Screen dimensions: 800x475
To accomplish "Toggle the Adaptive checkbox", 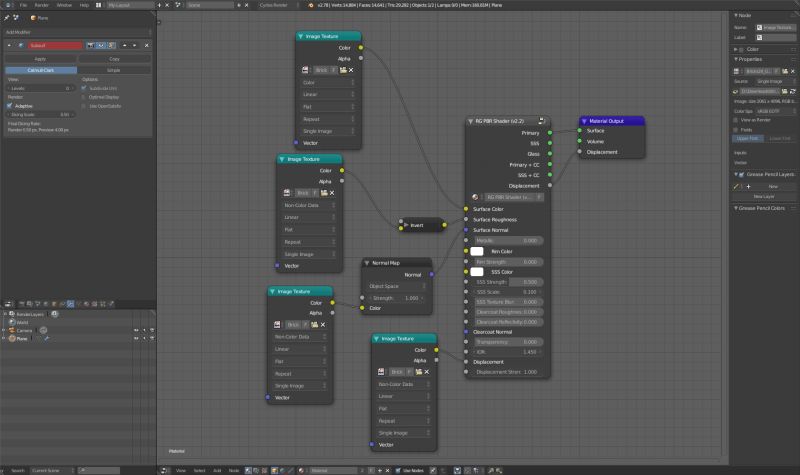I will tap(10, 106).
